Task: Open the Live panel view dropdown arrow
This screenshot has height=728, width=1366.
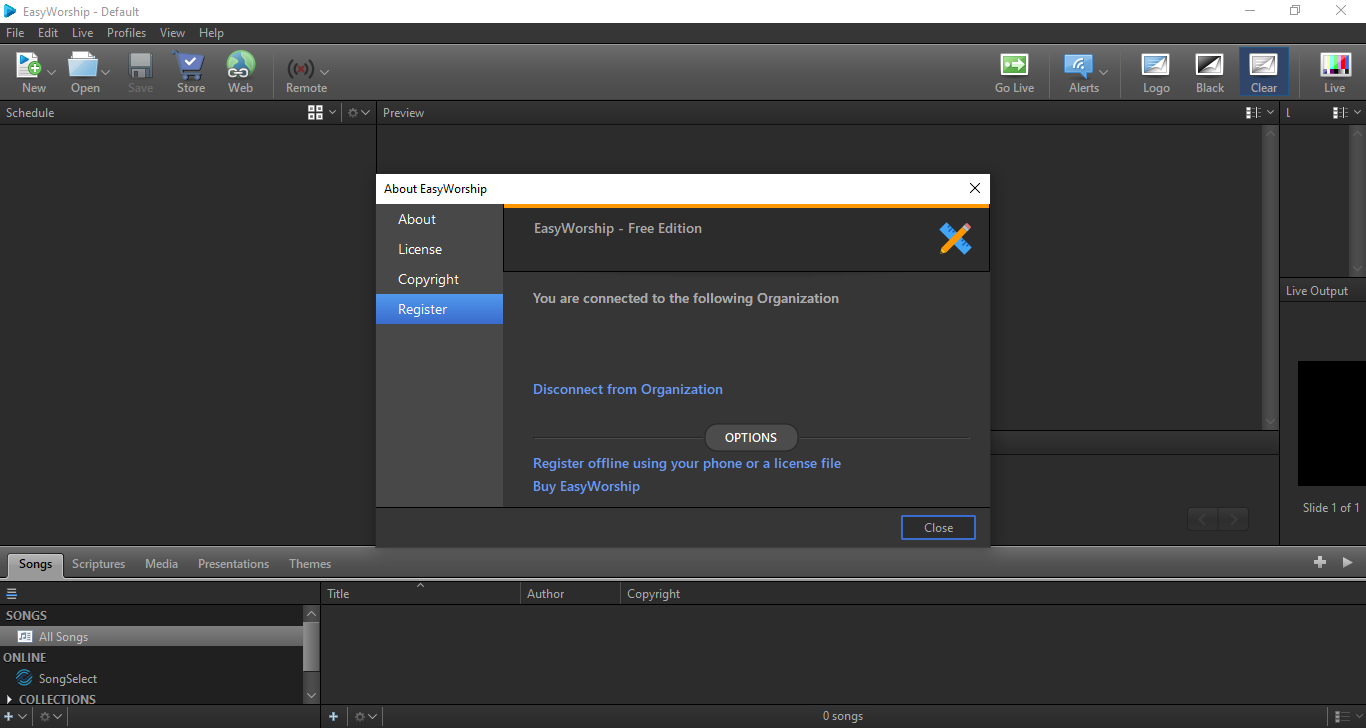Action: click(x=1357, y=113)
